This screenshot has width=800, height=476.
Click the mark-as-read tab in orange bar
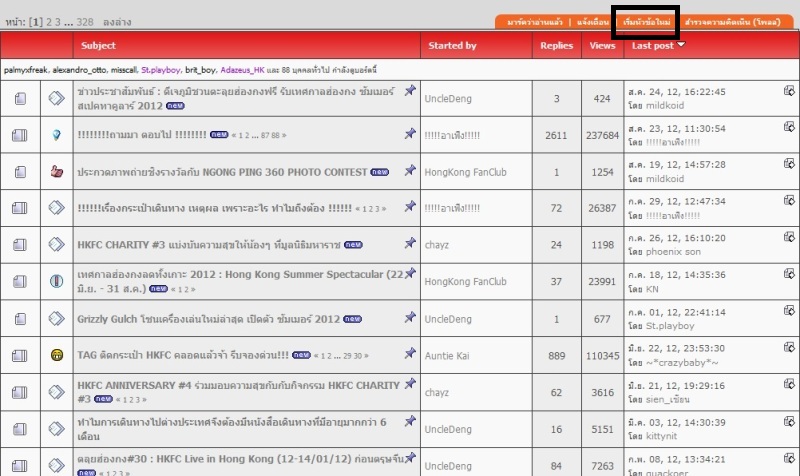[x=535, y=22]
